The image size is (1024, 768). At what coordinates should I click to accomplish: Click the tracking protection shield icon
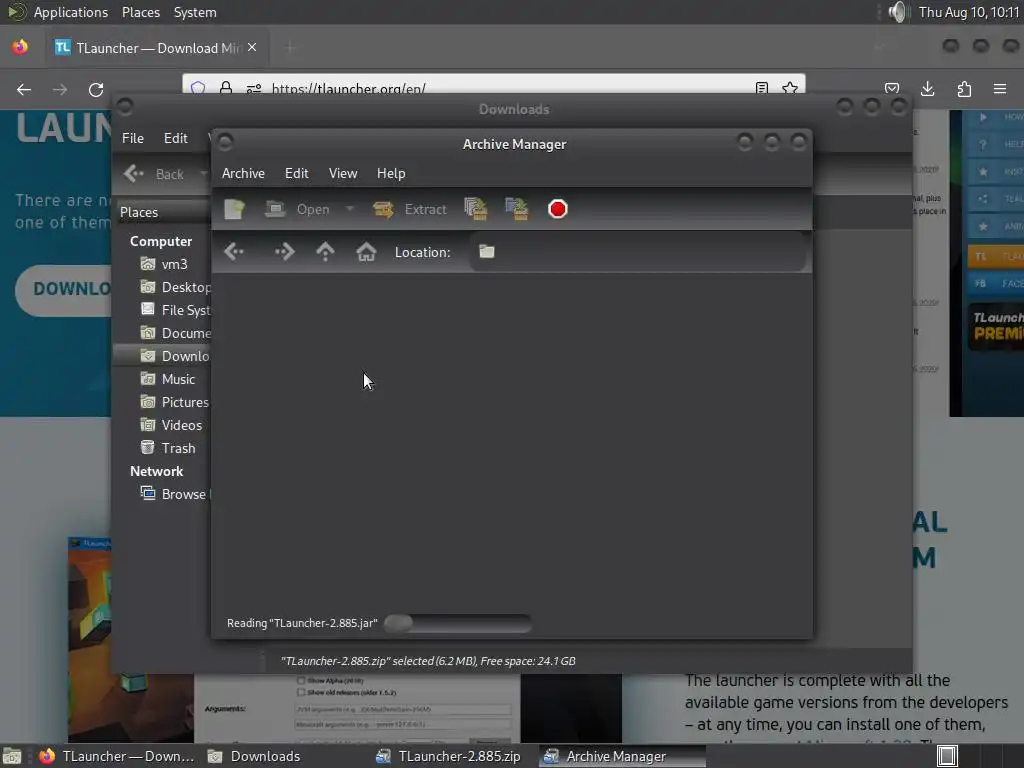(198, 88)
